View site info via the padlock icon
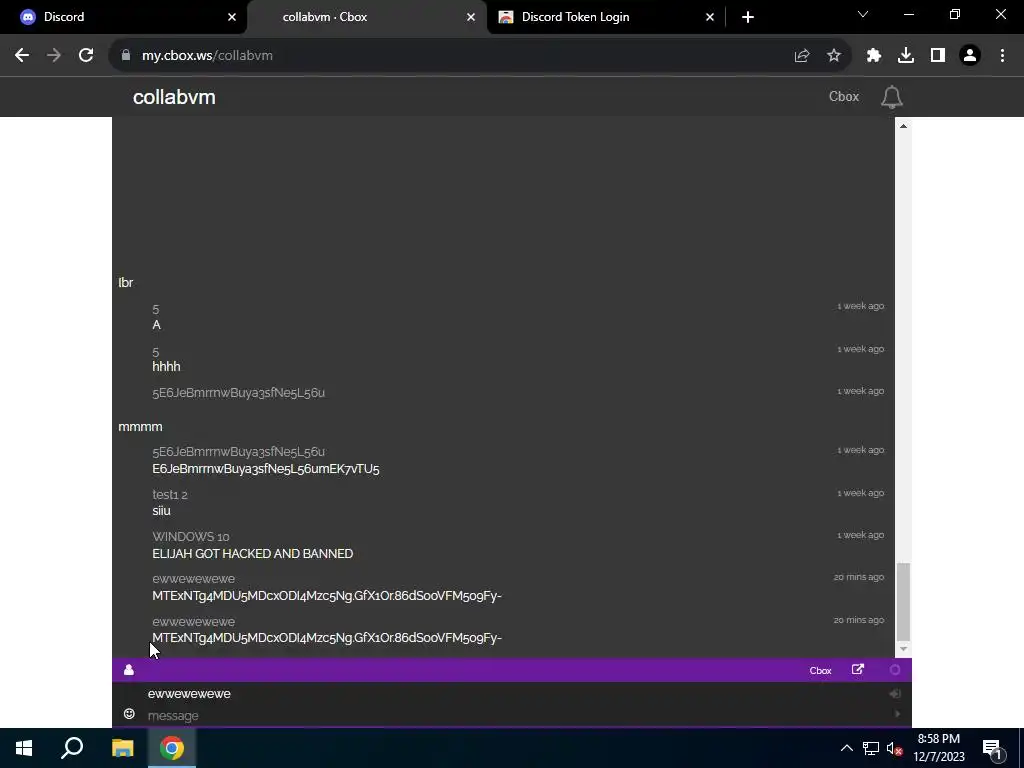Image resolution: width=1024 pixels, height=768 pixels. [x=126, y=56]
